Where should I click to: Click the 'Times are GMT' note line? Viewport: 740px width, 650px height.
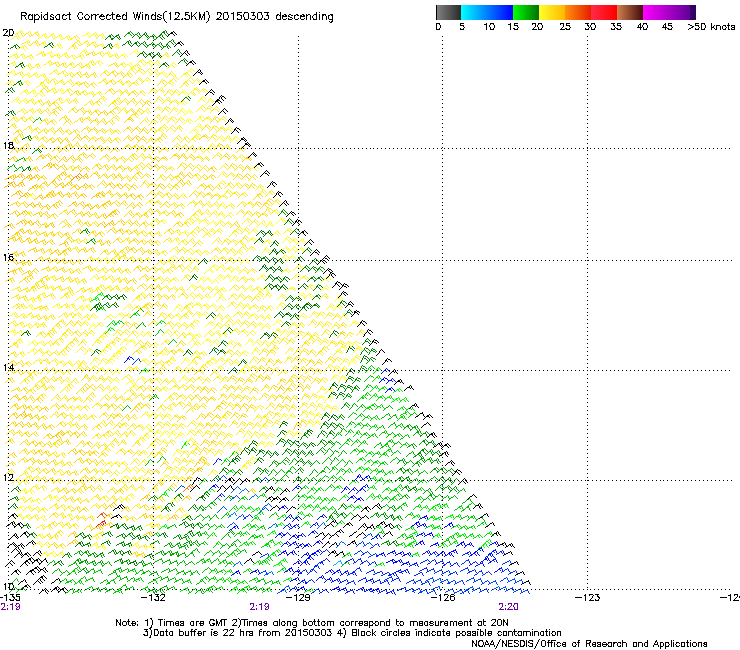(311, 623)
